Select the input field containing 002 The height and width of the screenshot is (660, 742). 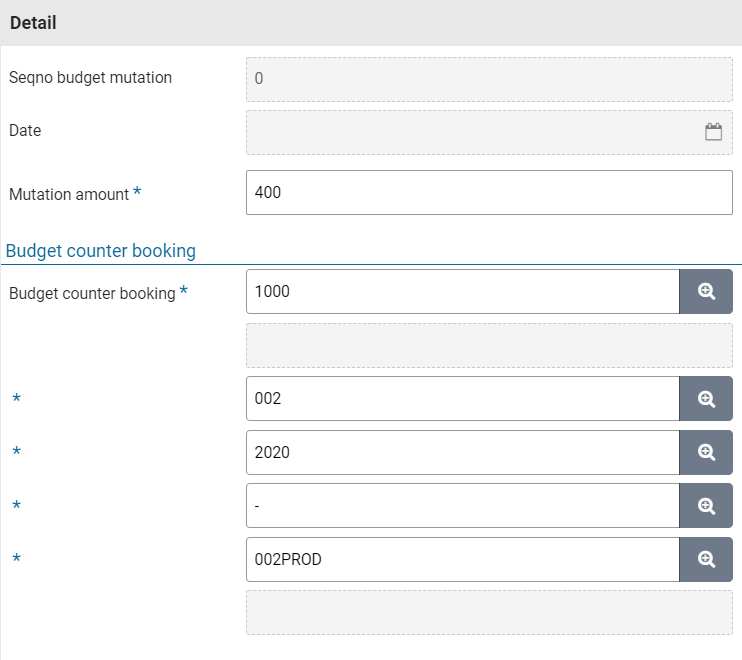pyautogui.click(x=463, y=399)
